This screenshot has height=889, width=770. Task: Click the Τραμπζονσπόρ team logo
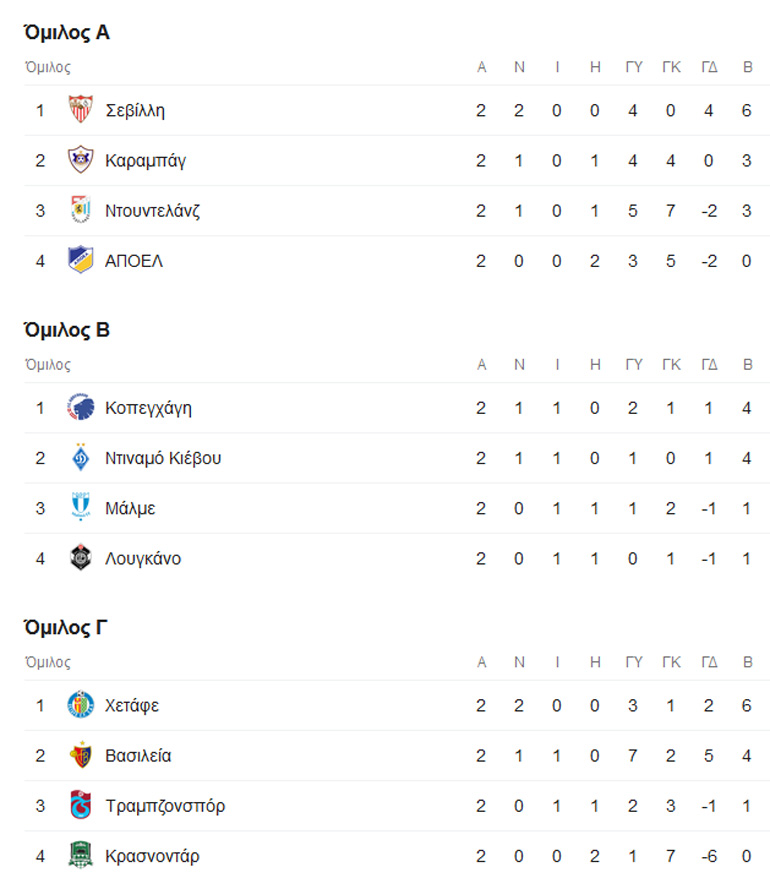pos(80,806)
